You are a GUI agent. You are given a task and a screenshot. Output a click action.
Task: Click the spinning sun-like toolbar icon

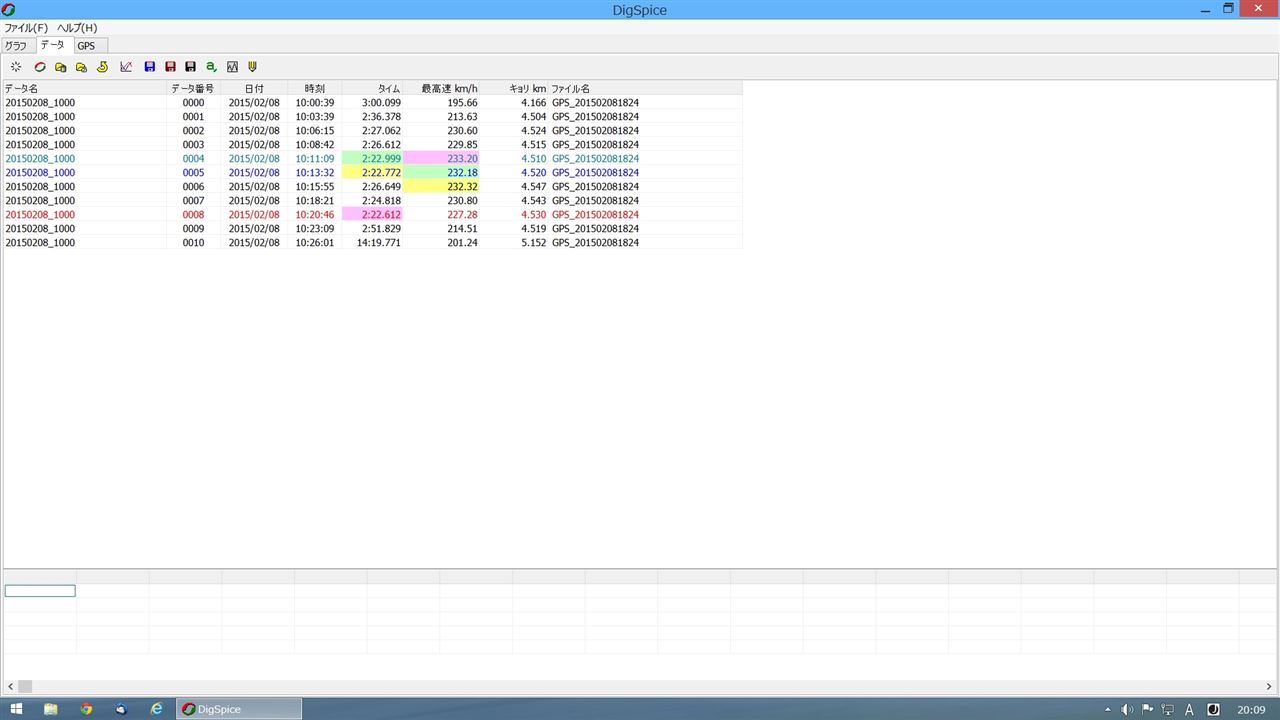point(16,67)
